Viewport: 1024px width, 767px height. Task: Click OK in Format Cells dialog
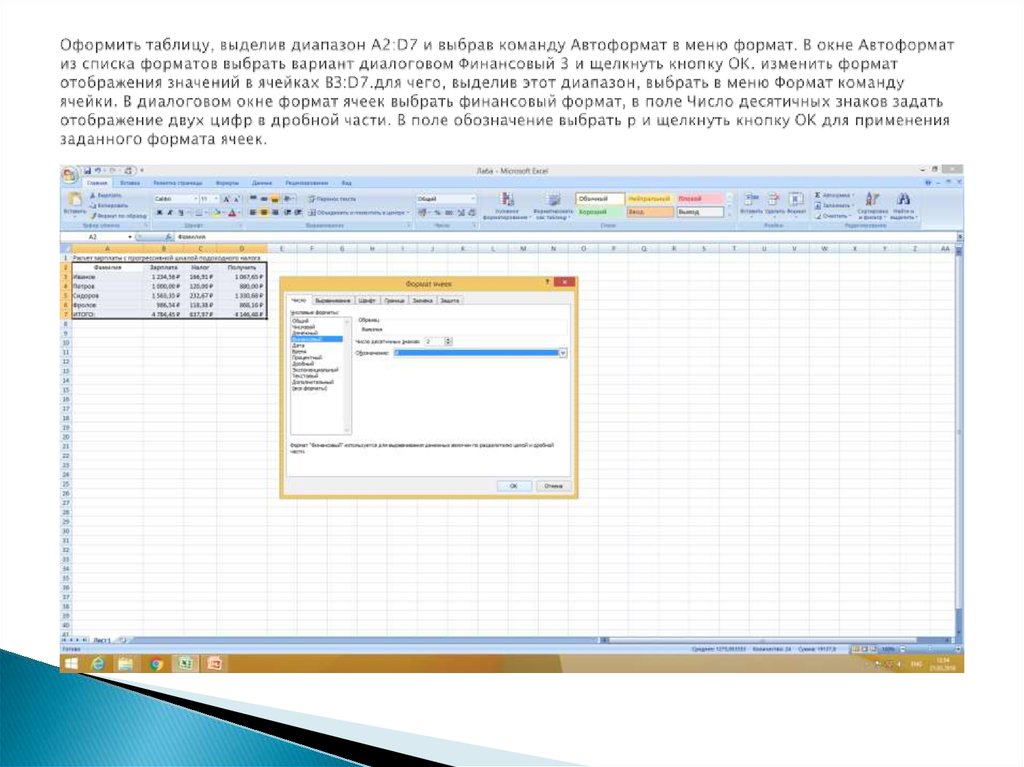tap(513, 486)
